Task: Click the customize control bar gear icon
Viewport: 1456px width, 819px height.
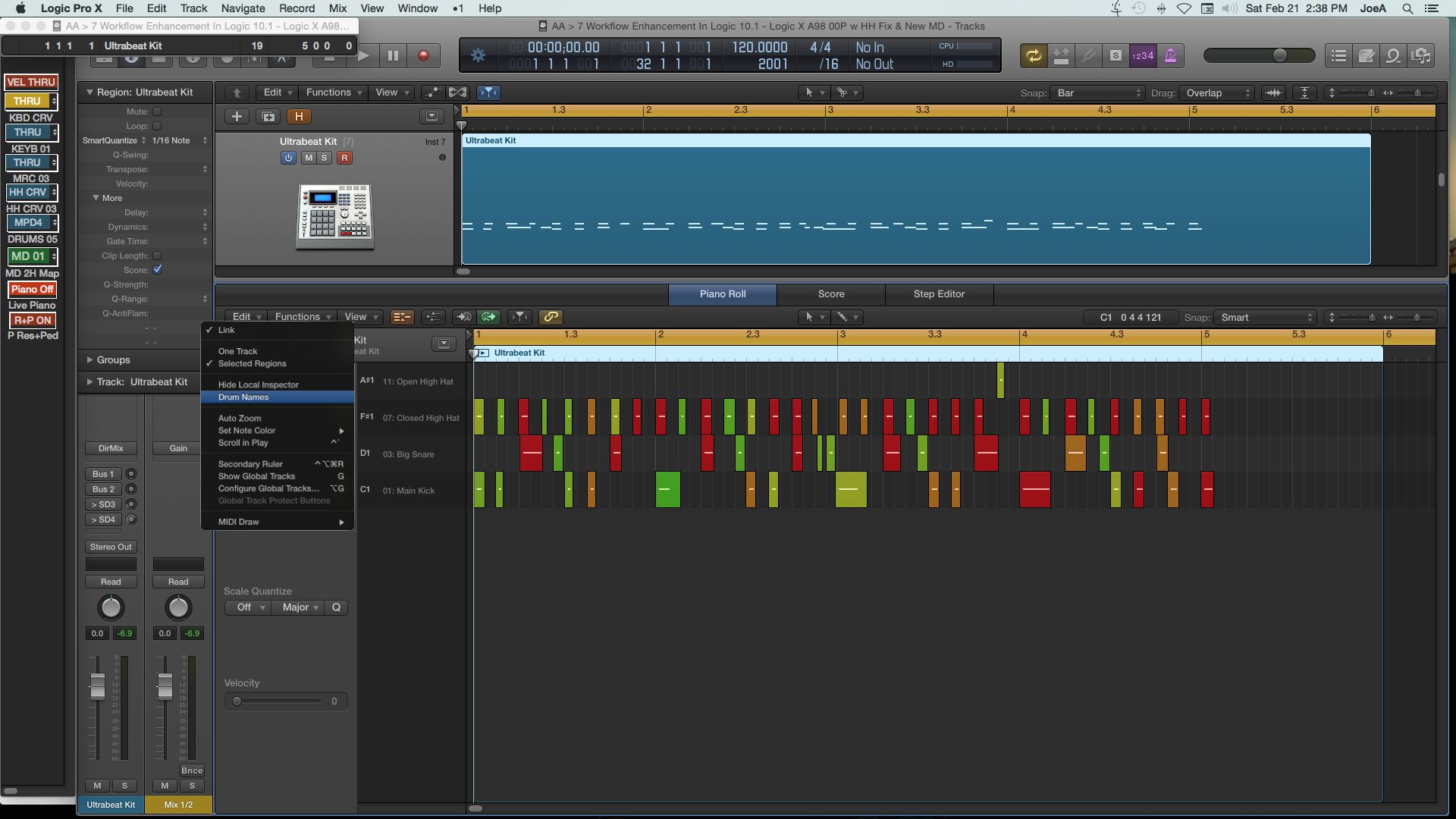Action: 478,55
